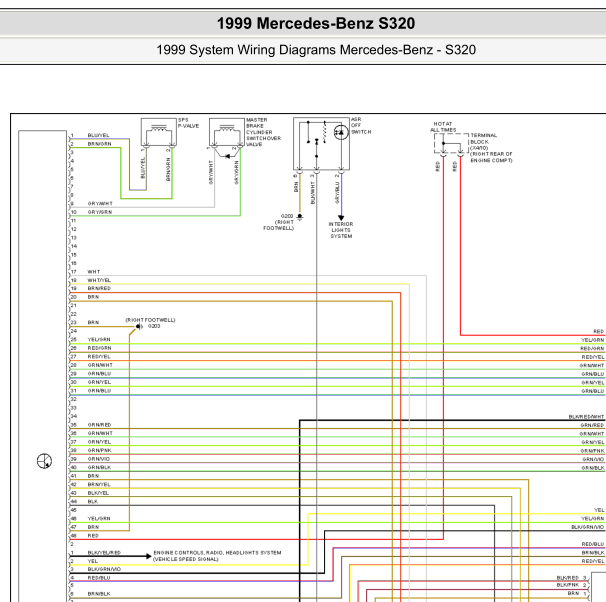Click the SPS P-Valve solenoid symbol
The image size is (606, 602).
coord(159,133)
